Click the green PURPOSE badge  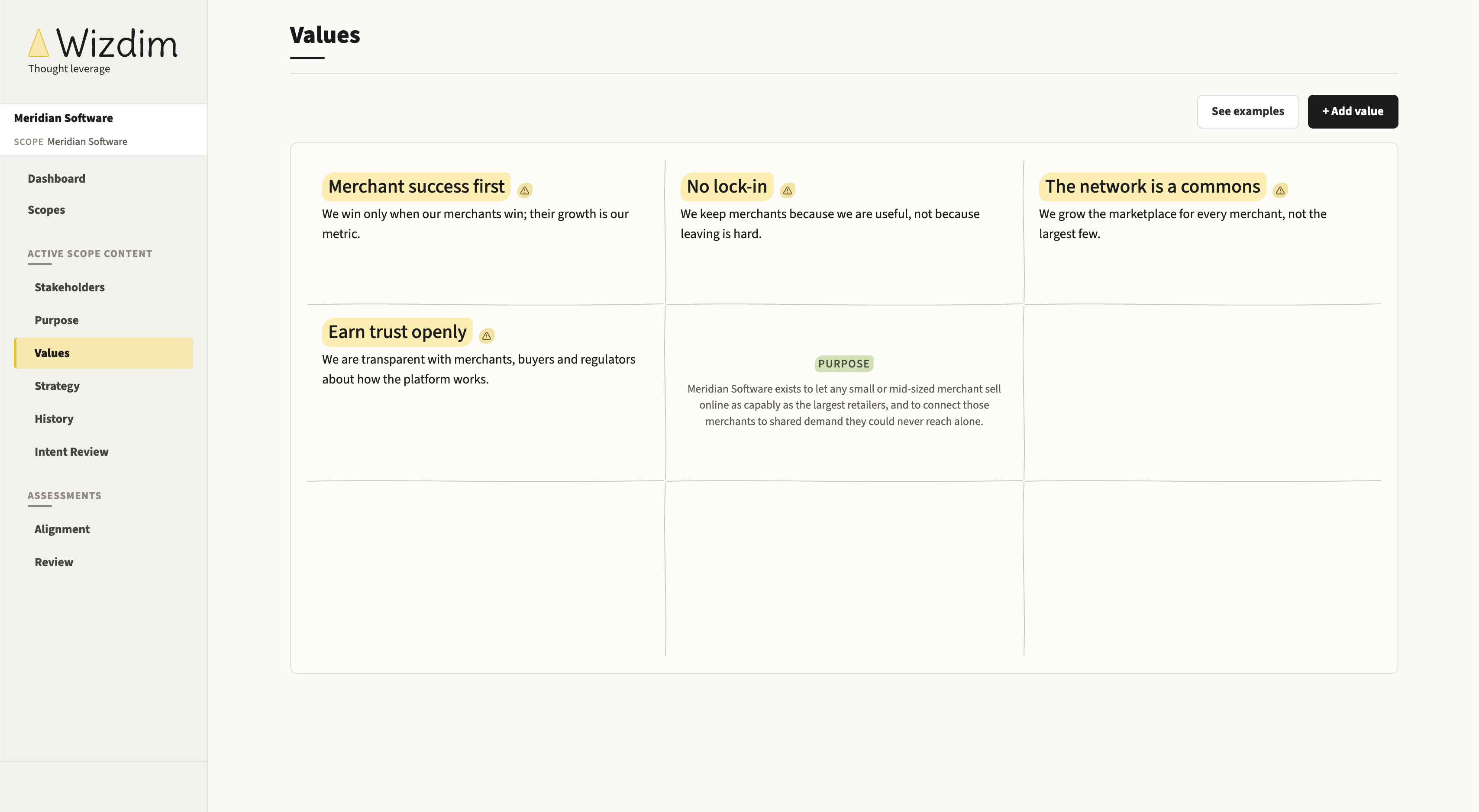point(844,364)
